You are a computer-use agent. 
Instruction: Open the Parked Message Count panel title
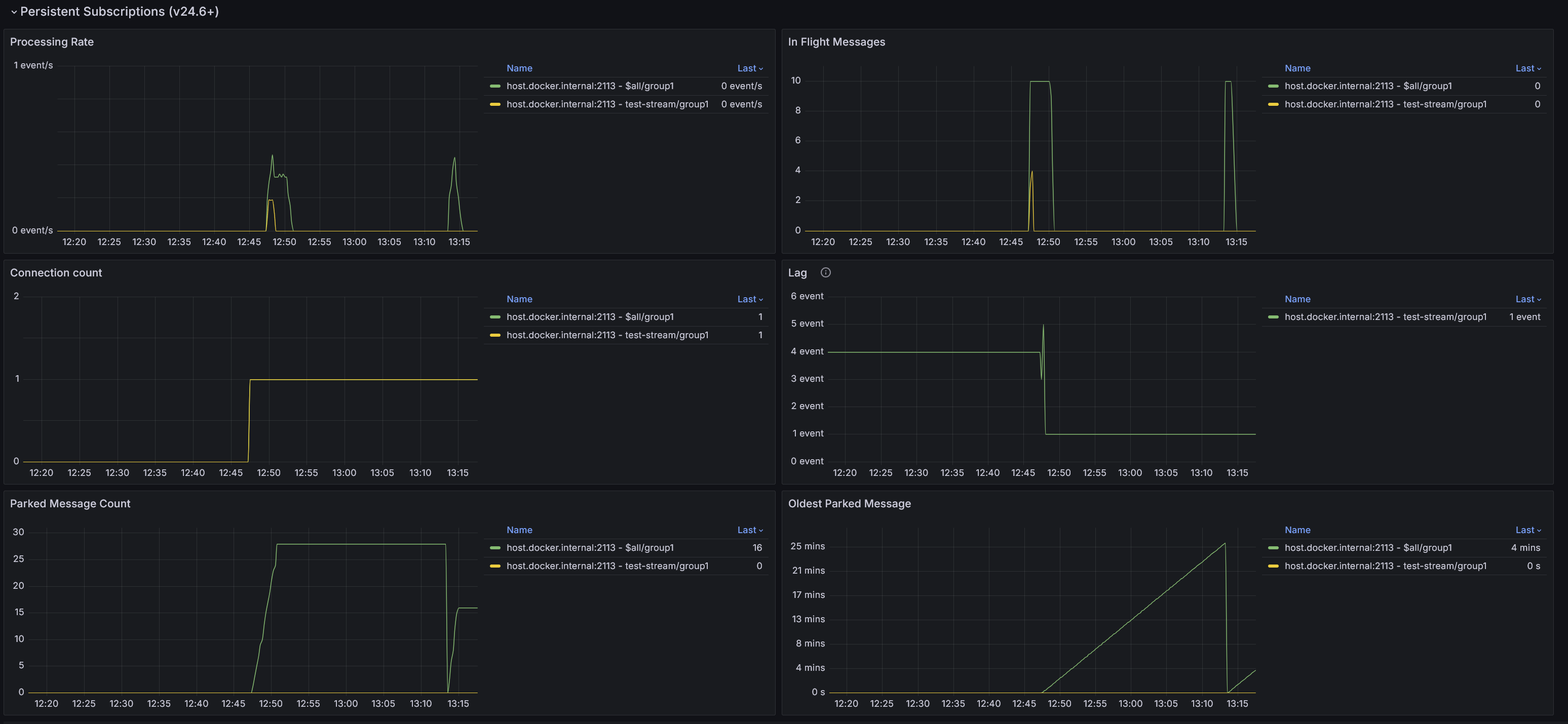click(x=70, y=504)
